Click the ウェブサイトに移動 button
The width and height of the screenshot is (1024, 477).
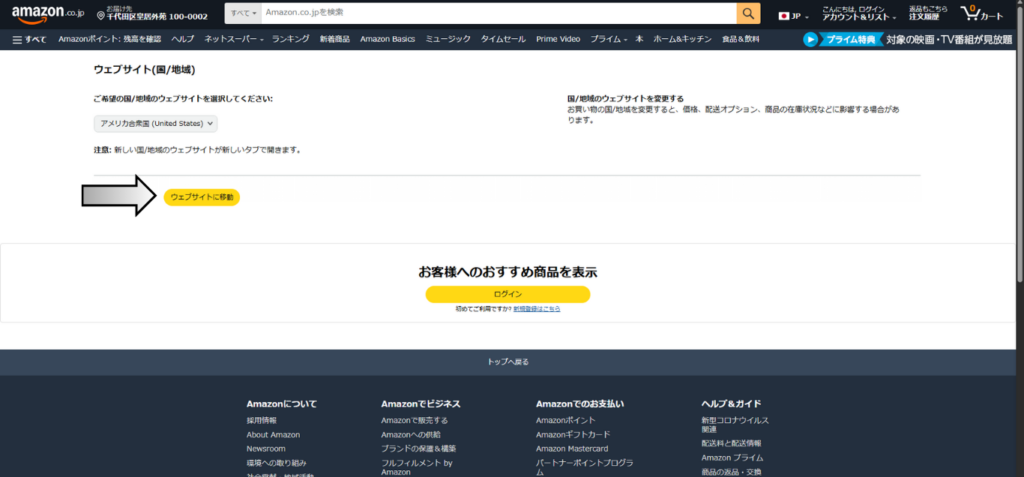point(202,197)
